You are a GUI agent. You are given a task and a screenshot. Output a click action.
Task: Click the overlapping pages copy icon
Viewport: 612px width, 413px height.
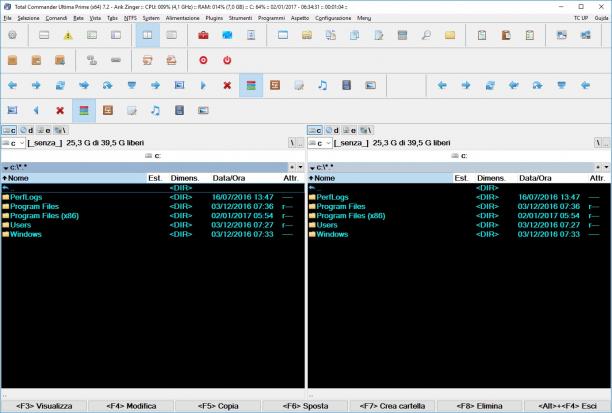[354, 36]
